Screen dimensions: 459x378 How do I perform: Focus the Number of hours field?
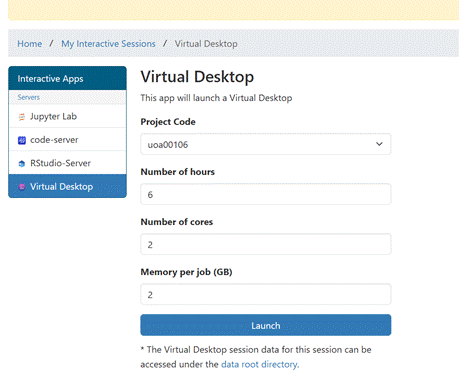coord(266,194)
